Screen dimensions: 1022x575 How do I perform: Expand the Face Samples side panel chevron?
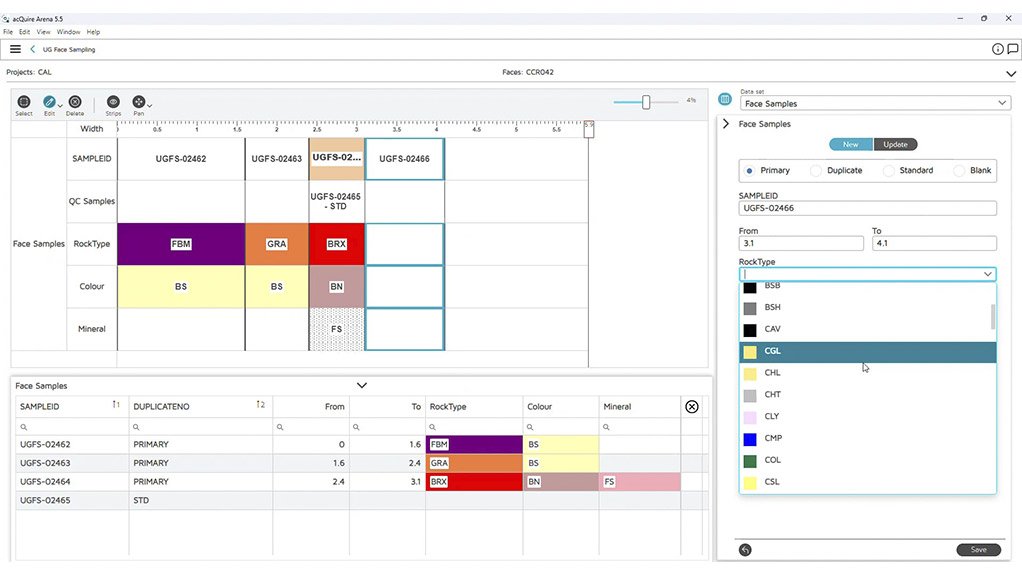pyautogui.click(x=726, y=123)
